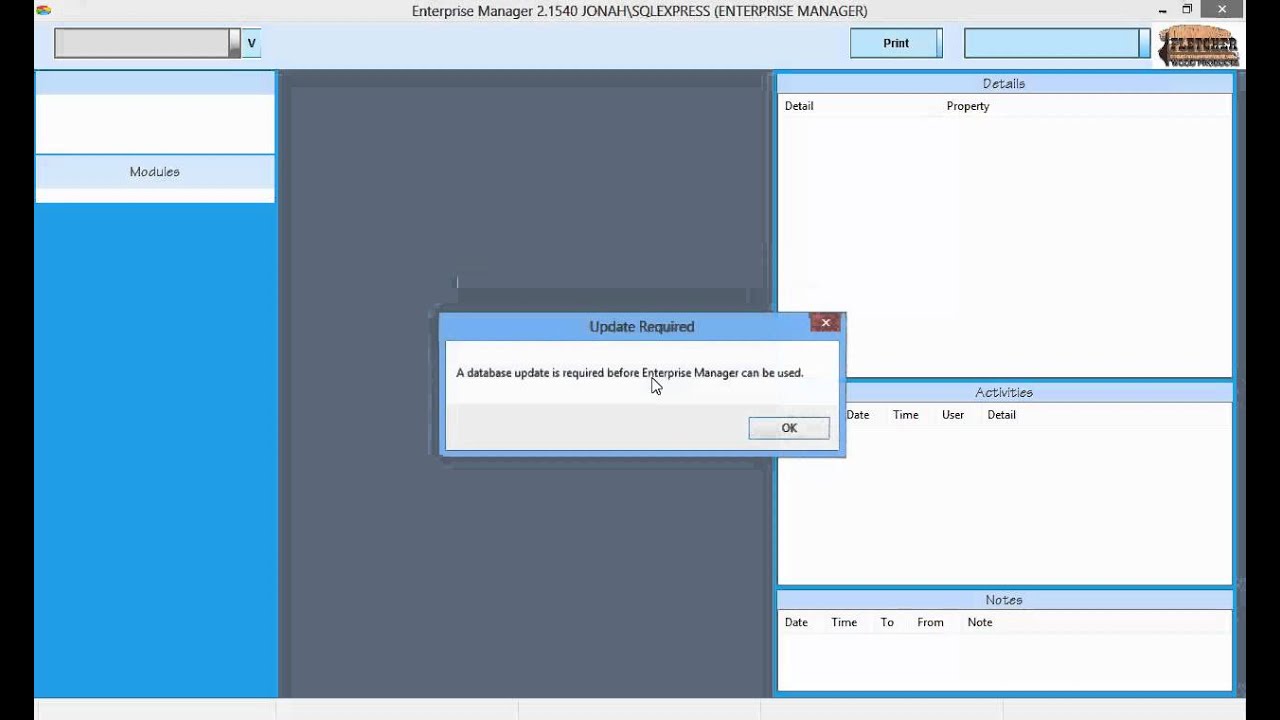
Task: Click Time column in Notes table
Action: [844, 622]
